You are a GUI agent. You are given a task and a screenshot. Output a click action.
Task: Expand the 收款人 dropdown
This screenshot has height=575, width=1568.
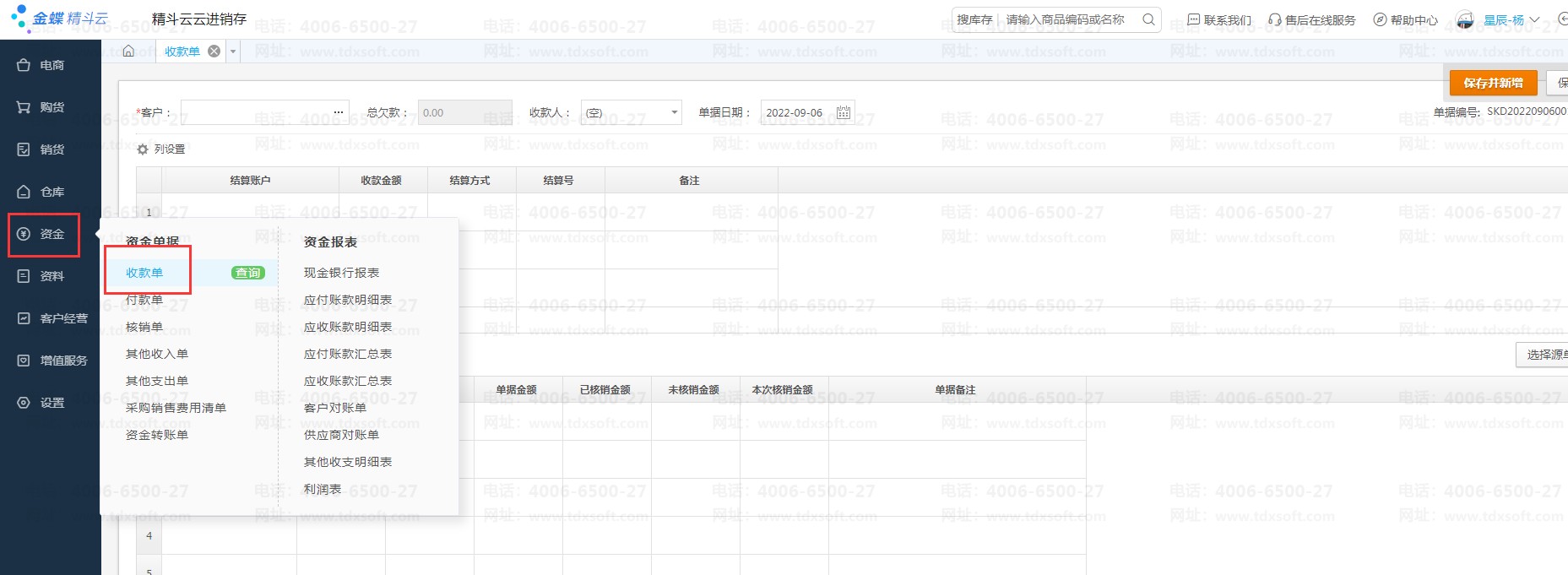coord(674,112)
